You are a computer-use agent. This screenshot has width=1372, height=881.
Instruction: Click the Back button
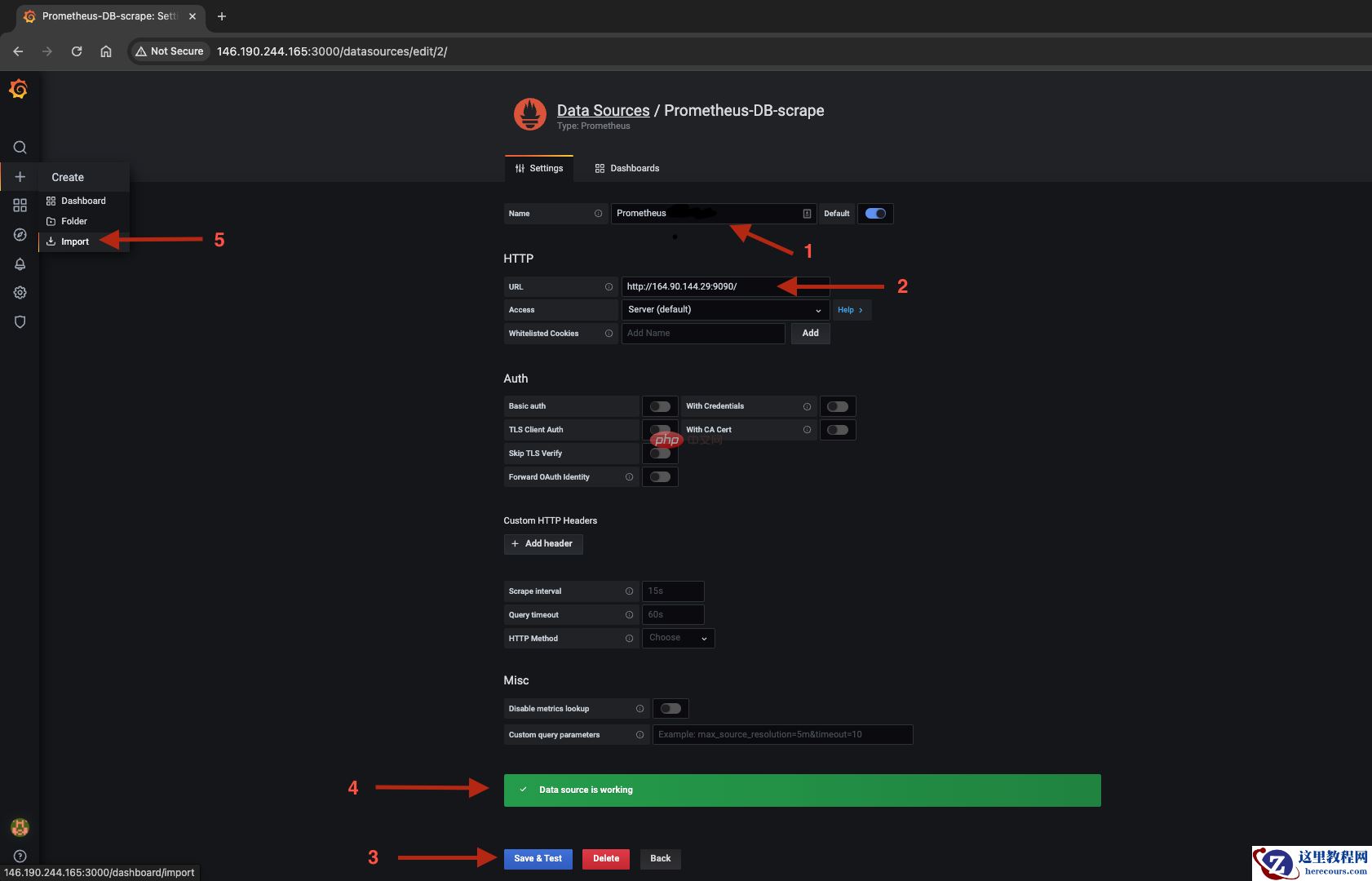(x=661, y=859)
